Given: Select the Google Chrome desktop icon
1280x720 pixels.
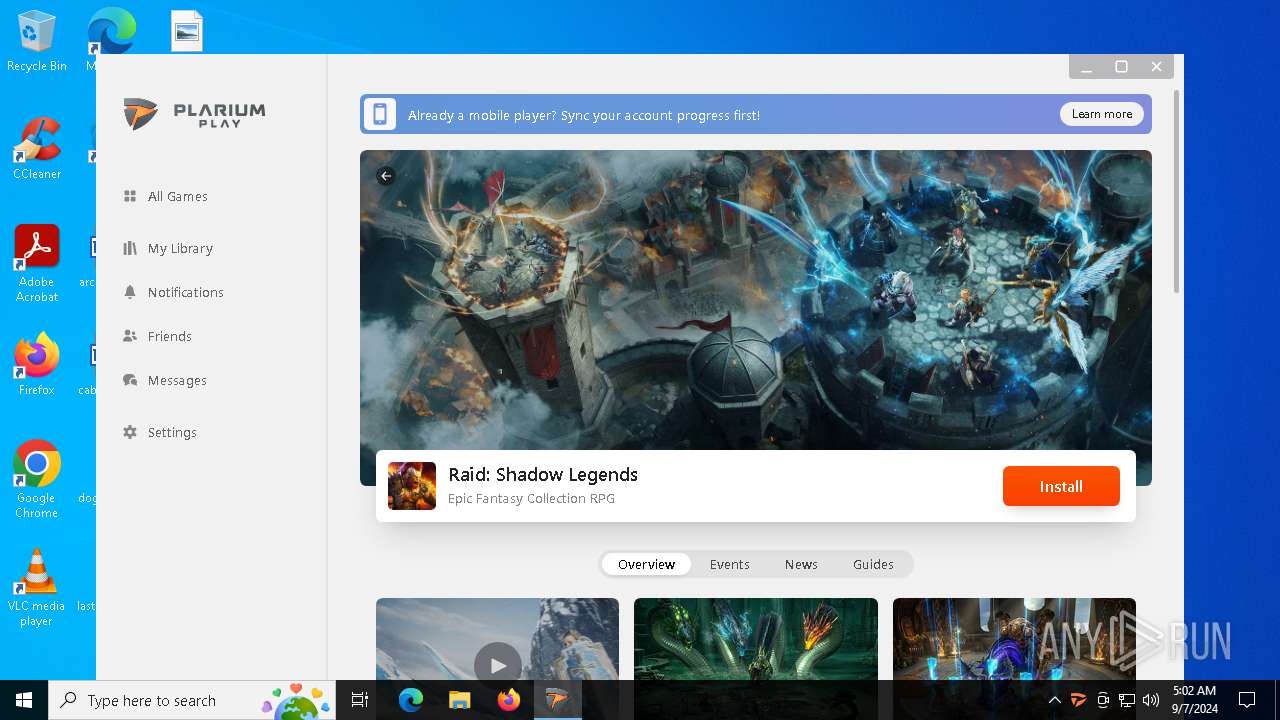Looking at the screenshot, I should click(37, 480).
